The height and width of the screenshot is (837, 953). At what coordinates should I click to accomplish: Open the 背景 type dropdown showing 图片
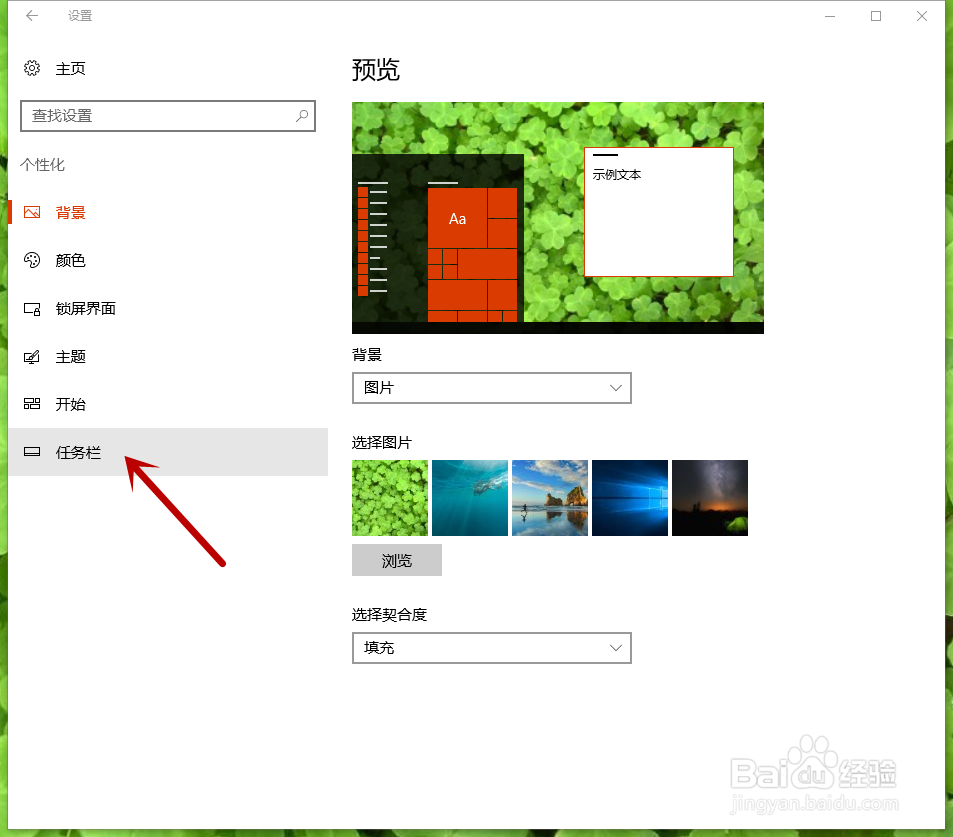pyautogui.click(x=491, y=388)
